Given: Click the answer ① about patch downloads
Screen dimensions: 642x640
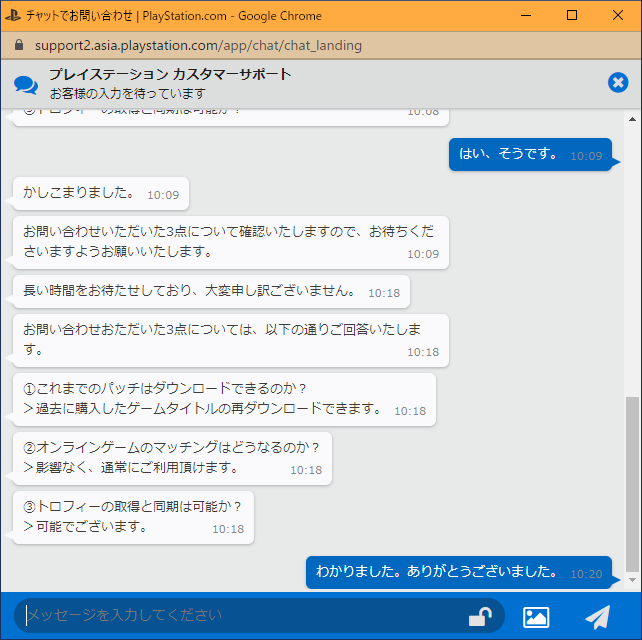Looking at the screenshot, I should coord(224,399).
